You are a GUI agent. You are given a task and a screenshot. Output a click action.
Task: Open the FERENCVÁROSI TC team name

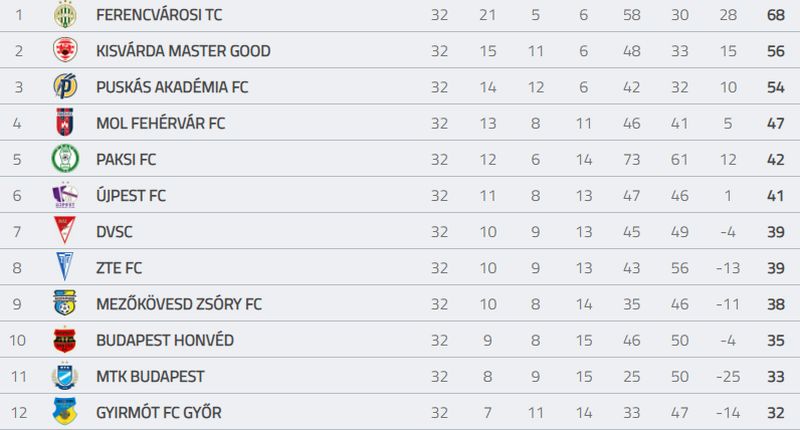click(159, 15)
